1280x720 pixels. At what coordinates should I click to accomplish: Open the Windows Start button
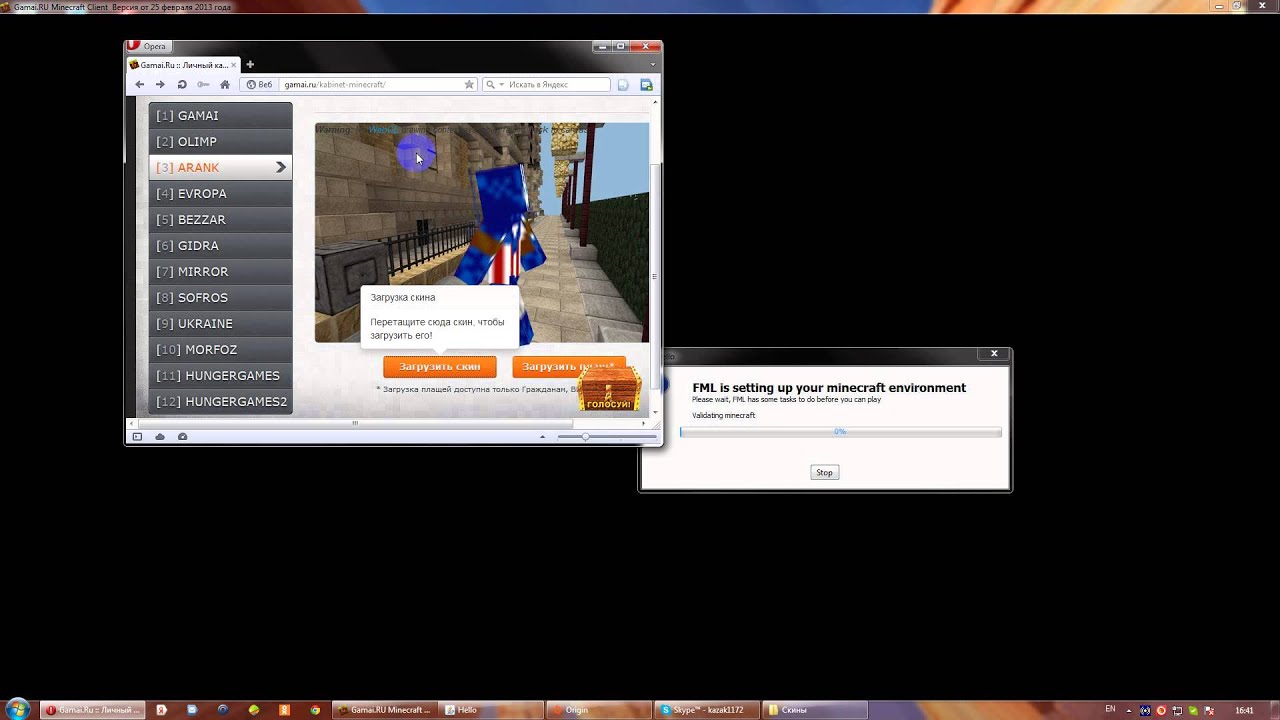click(17, 709)
